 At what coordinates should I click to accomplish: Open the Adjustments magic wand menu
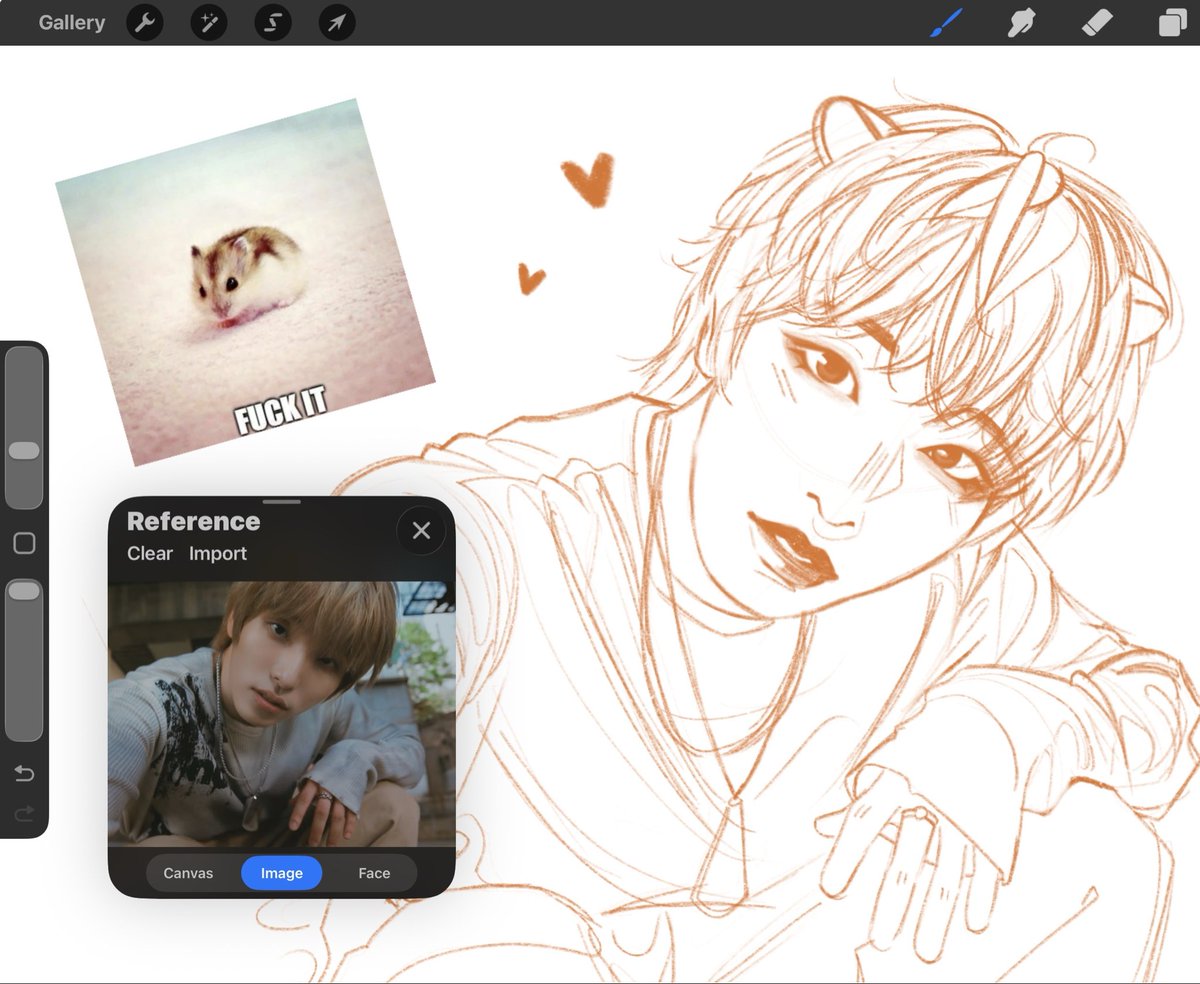209,22
